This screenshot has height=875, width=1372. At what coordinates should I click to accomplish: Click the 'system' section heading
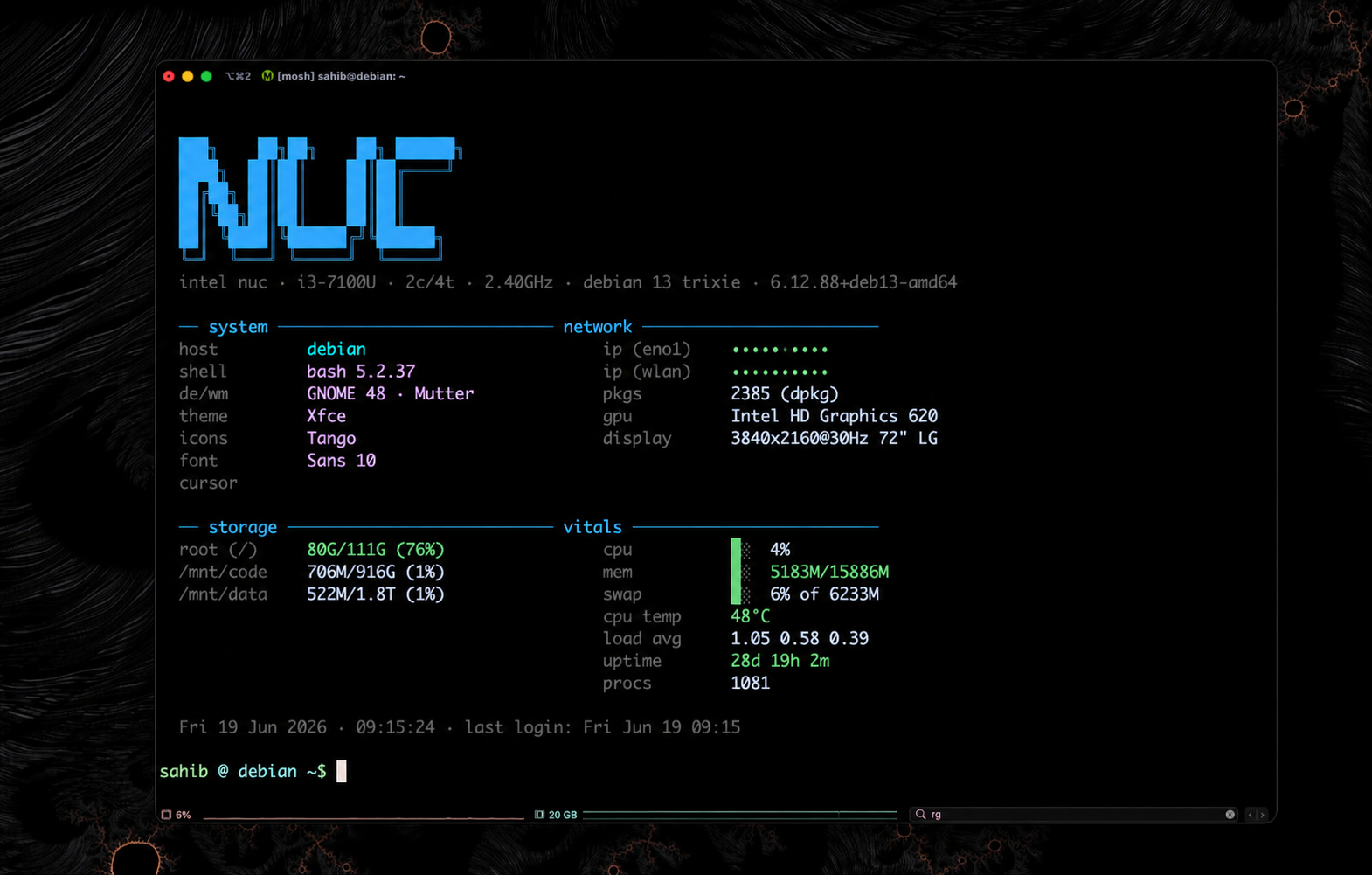(x=238, y=327)
